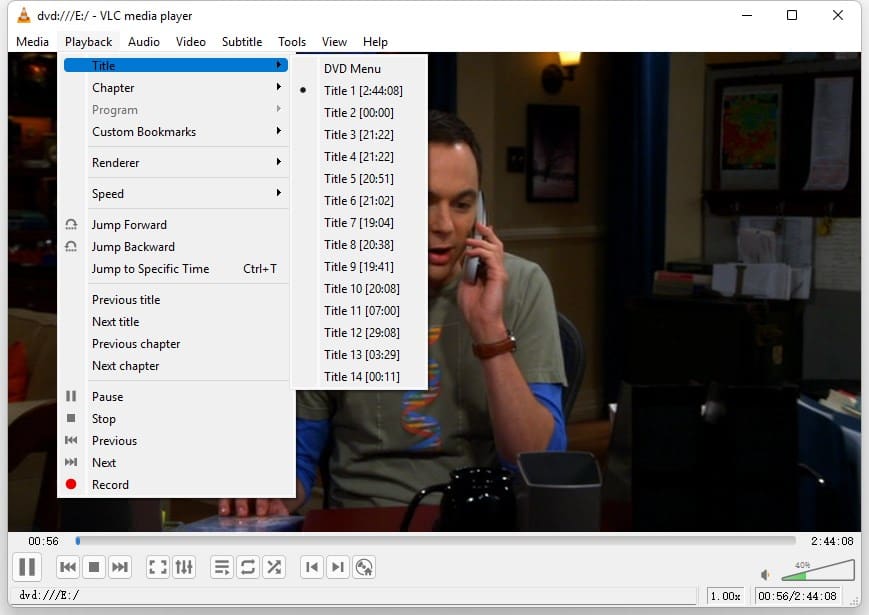Toggle random shuffle playback
Viewport: 869px width, 615px height.
274,567
